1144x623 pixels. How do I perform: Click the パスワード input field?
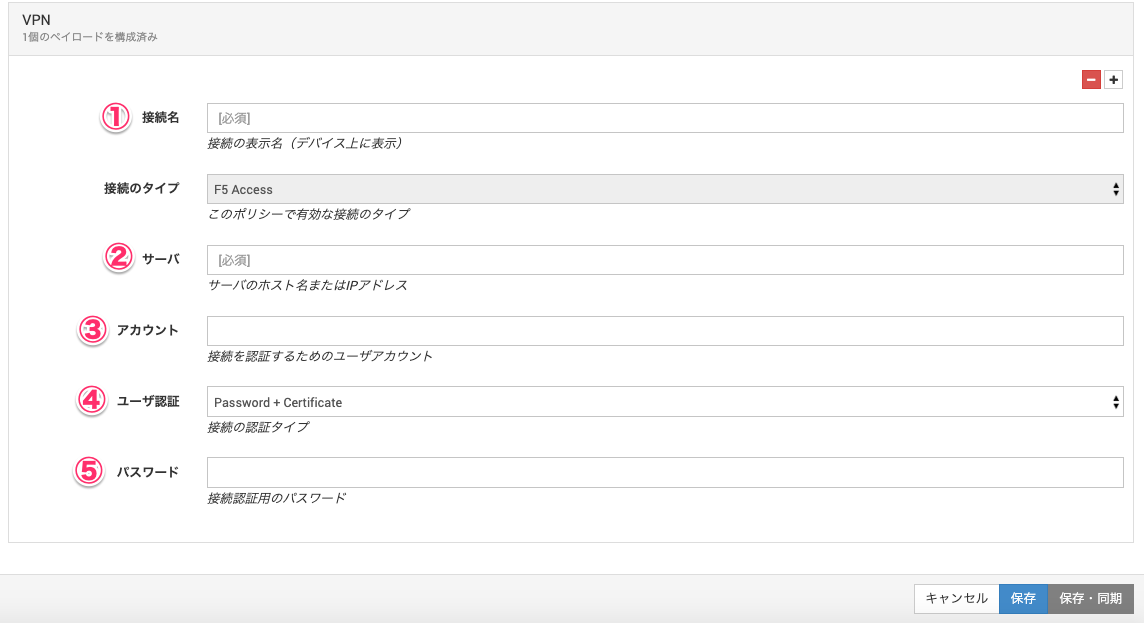(665, 472)
